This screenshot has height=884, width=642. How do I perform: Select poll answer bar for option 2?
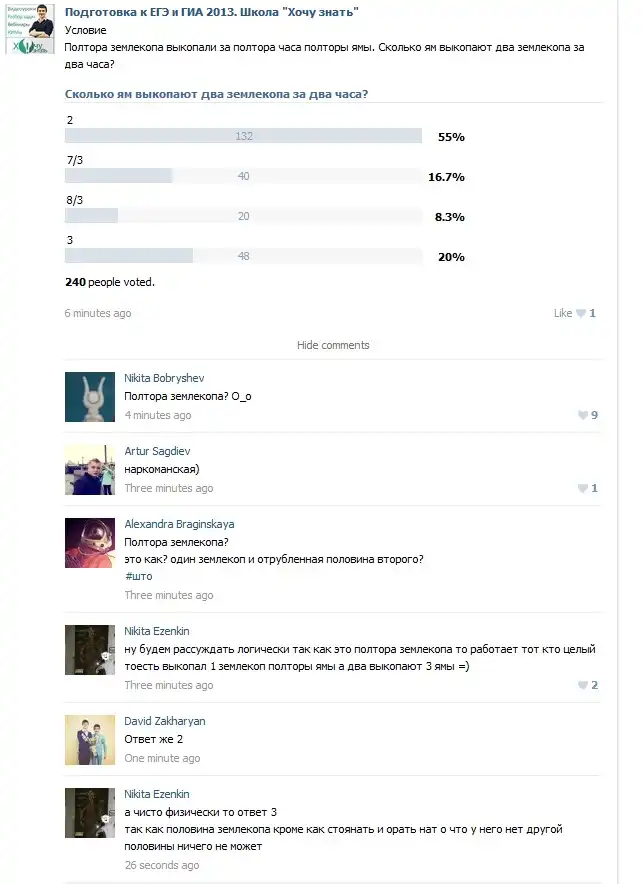243,136
